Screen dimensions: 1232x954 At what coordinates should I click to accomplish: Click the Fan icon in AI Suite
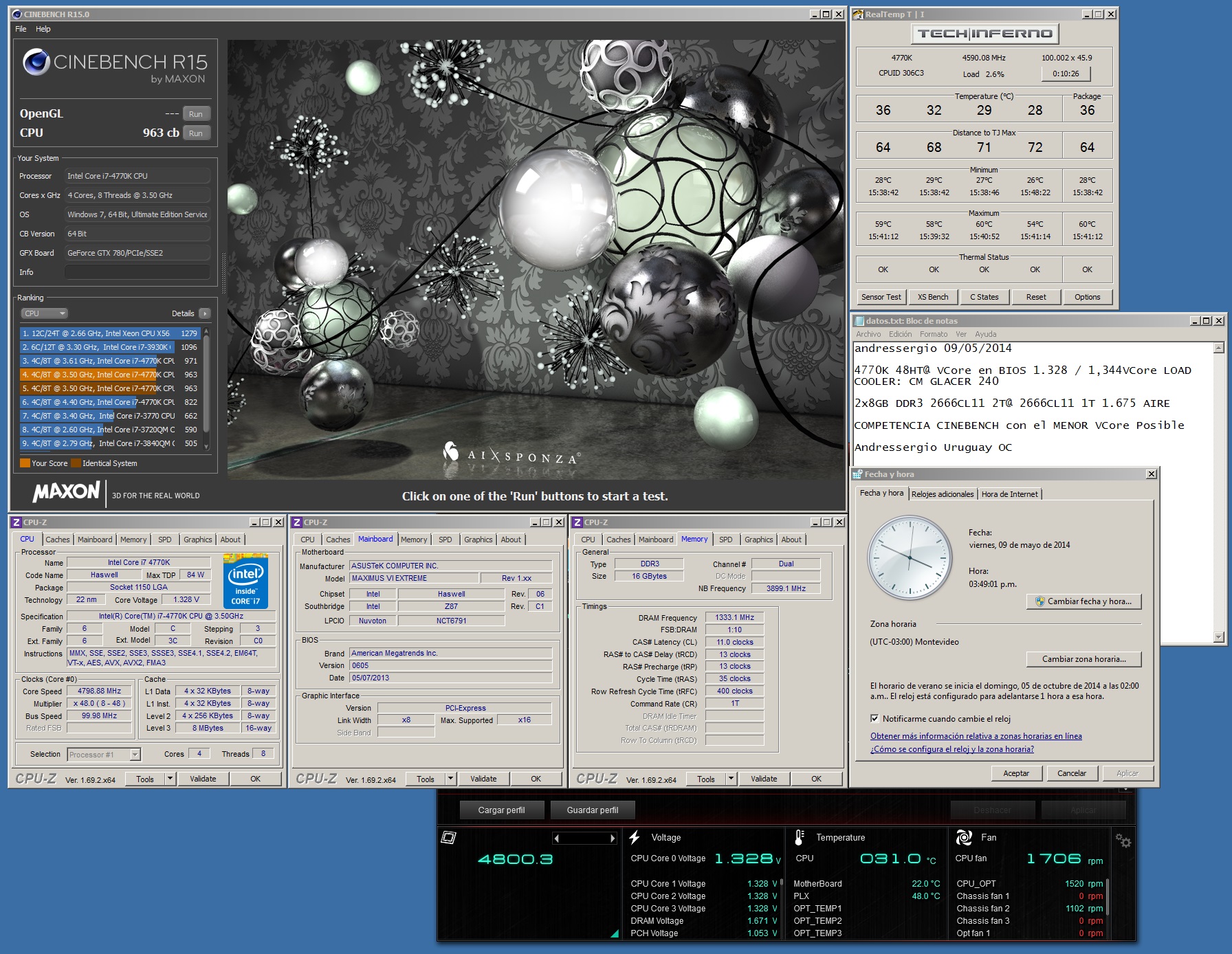964,837
